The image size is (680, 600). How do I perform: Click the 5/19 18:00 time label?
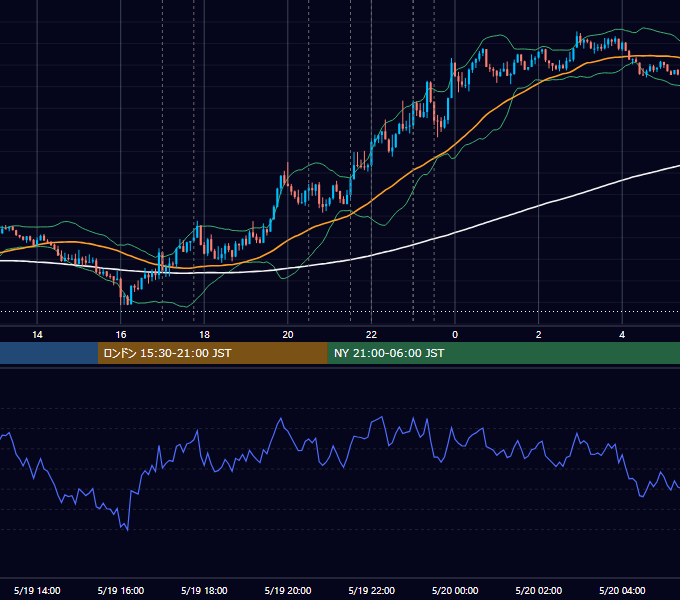204,590
